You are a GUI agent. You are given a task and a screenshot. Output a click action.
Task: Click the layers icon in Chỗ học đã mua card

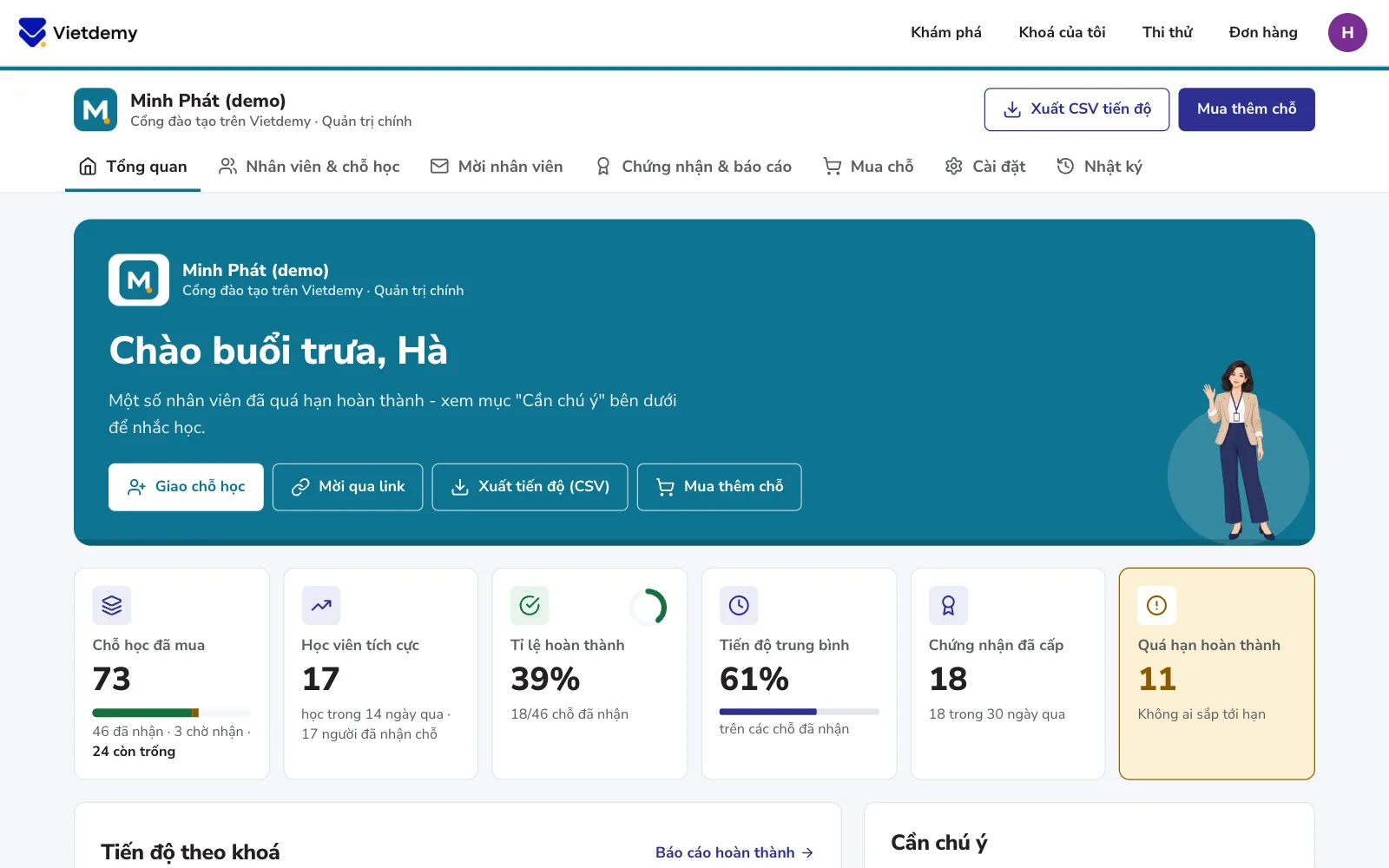pos(112,605)
